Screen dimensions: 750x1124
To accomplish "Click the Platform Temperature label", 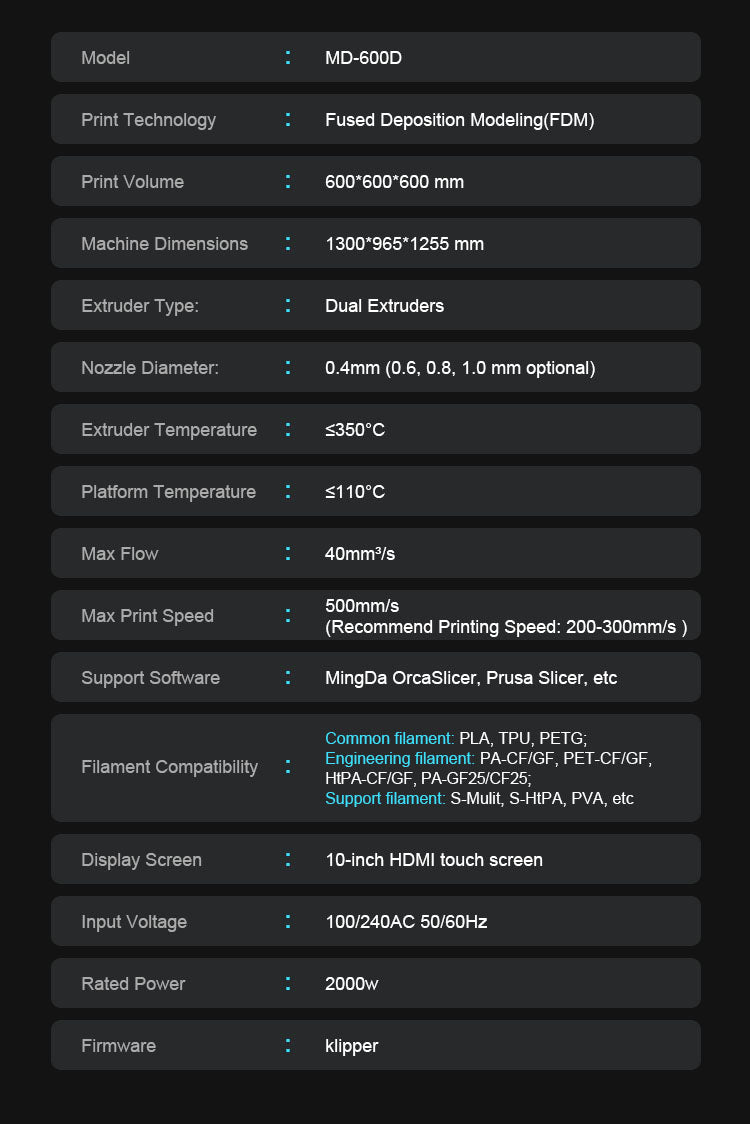I will point(168,492).
